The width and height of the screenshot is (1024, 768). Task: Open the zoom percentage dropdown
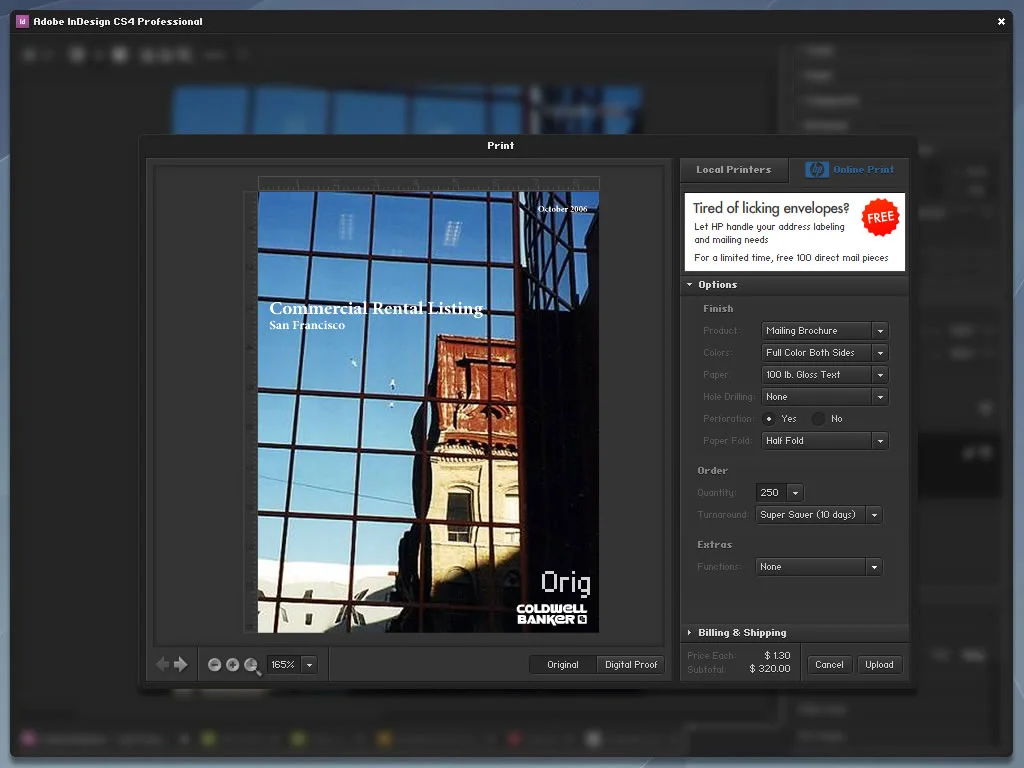[310, 665]
